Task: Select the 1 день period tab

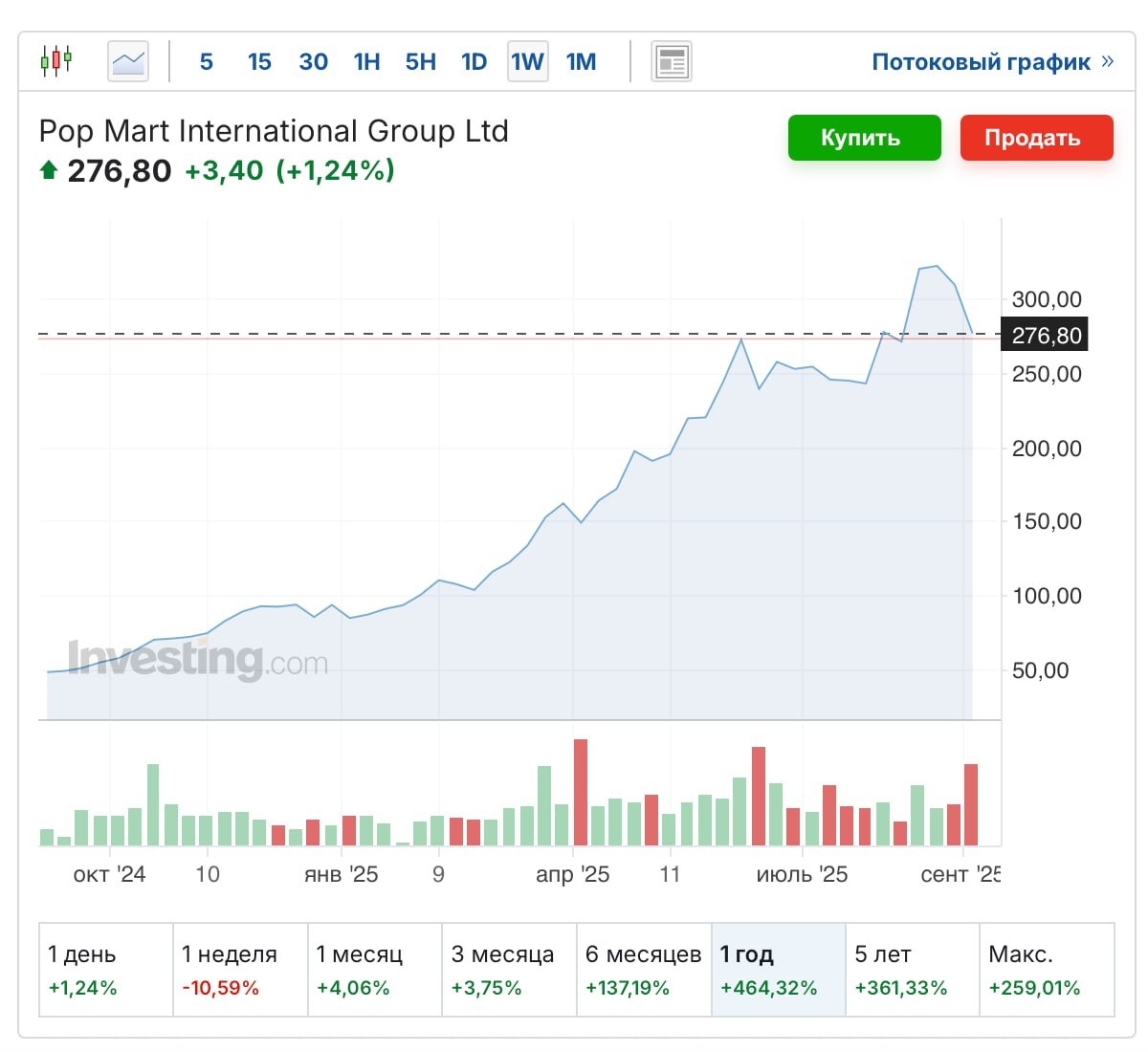Action: click(105, 969)
